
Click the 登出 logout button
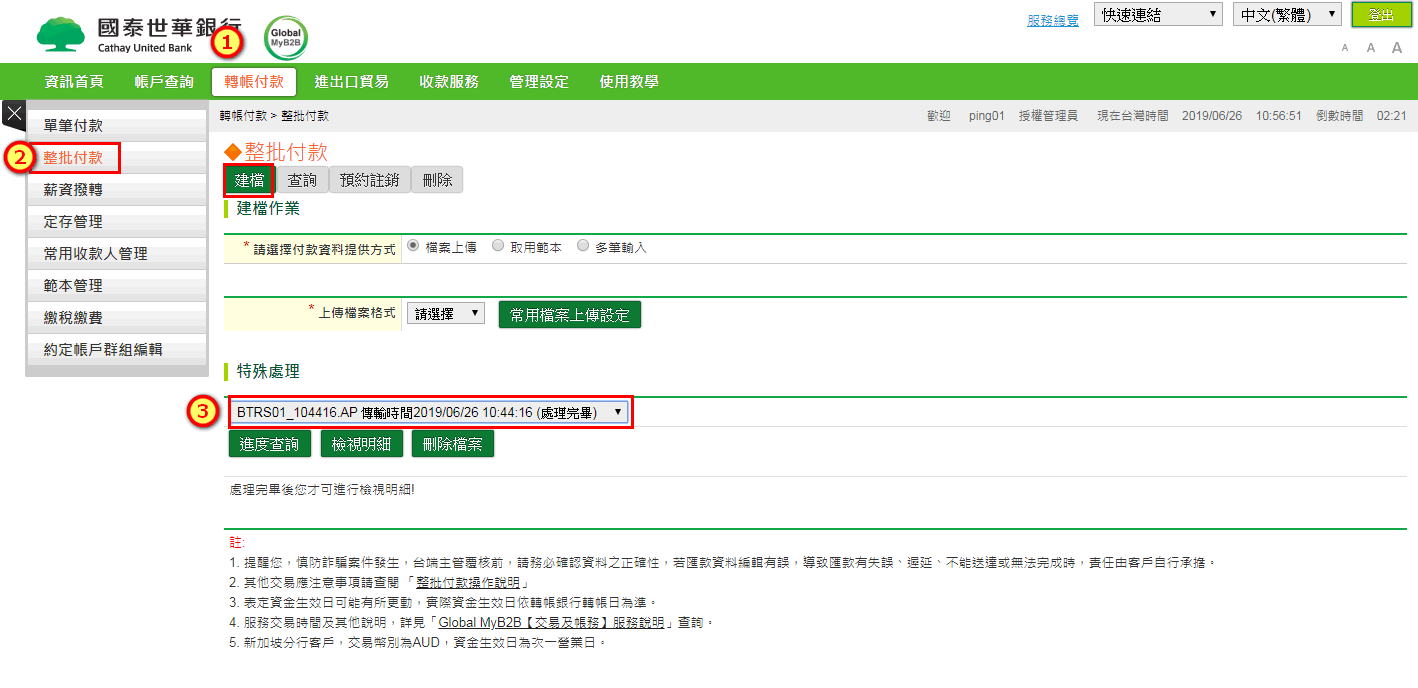pyautogui.click(x=1381, y=15)
